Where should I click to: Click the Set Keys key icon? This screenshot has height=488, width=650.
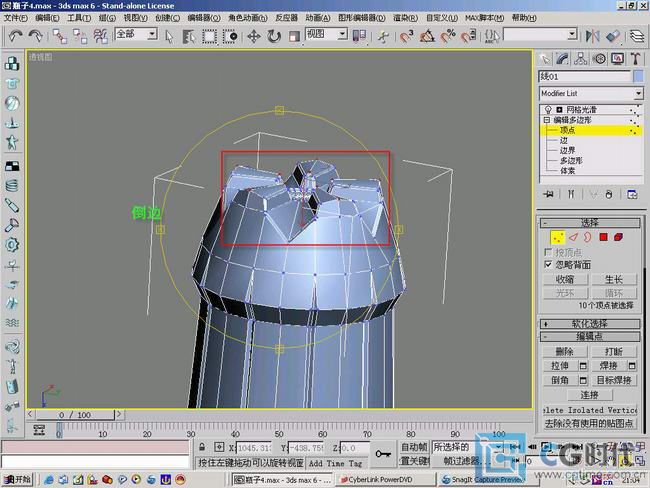(x=383, y=454)
